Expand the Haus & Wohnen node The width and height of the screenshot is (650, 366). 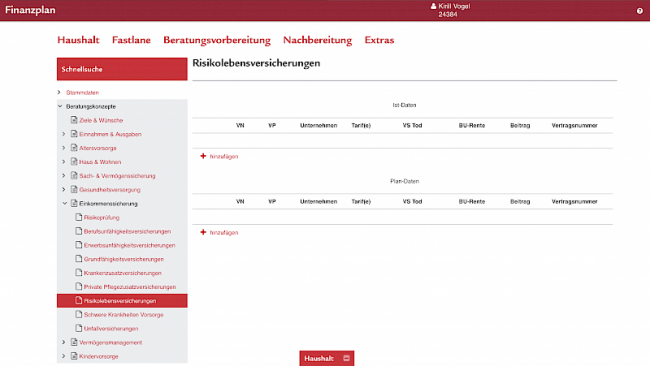tap(64, 162)
